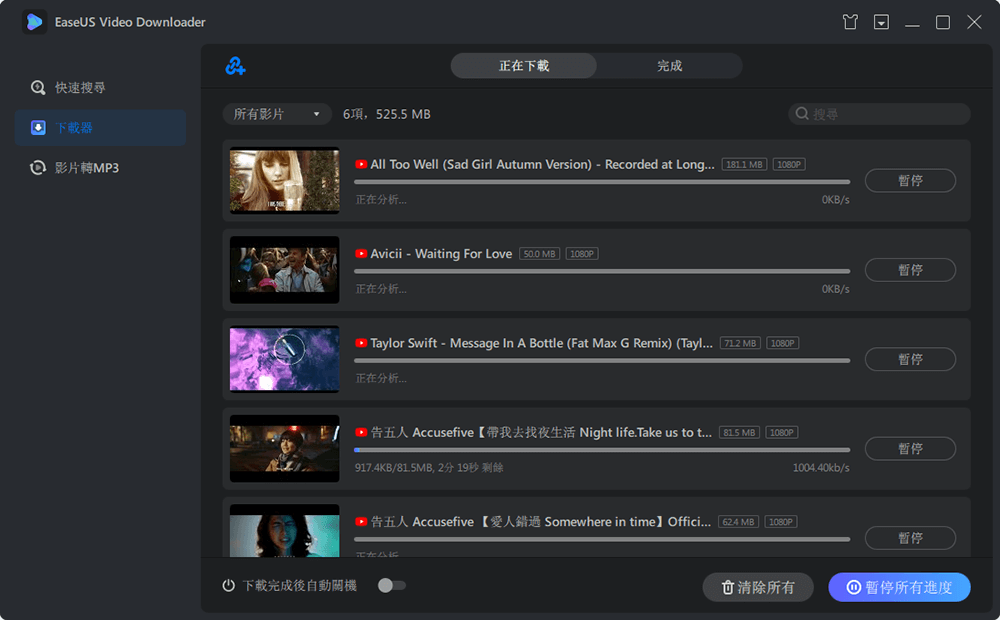Click the magnifier icon in search field

point(802,114)
